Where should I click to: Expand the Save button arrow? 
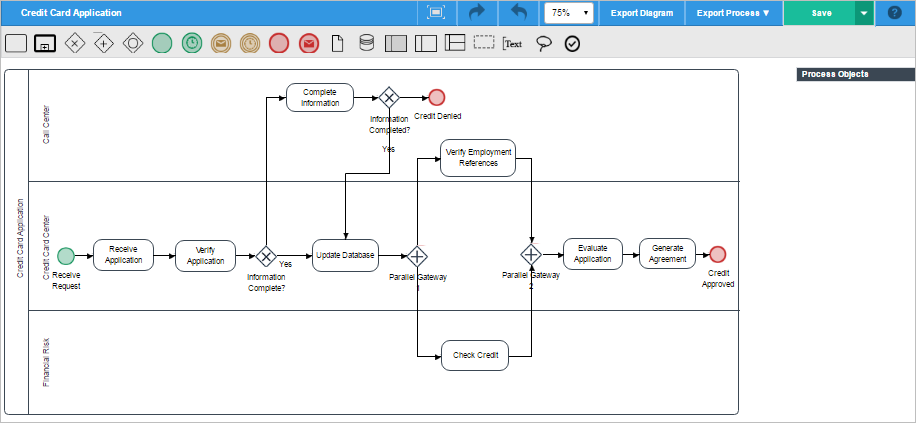point(863,13)
